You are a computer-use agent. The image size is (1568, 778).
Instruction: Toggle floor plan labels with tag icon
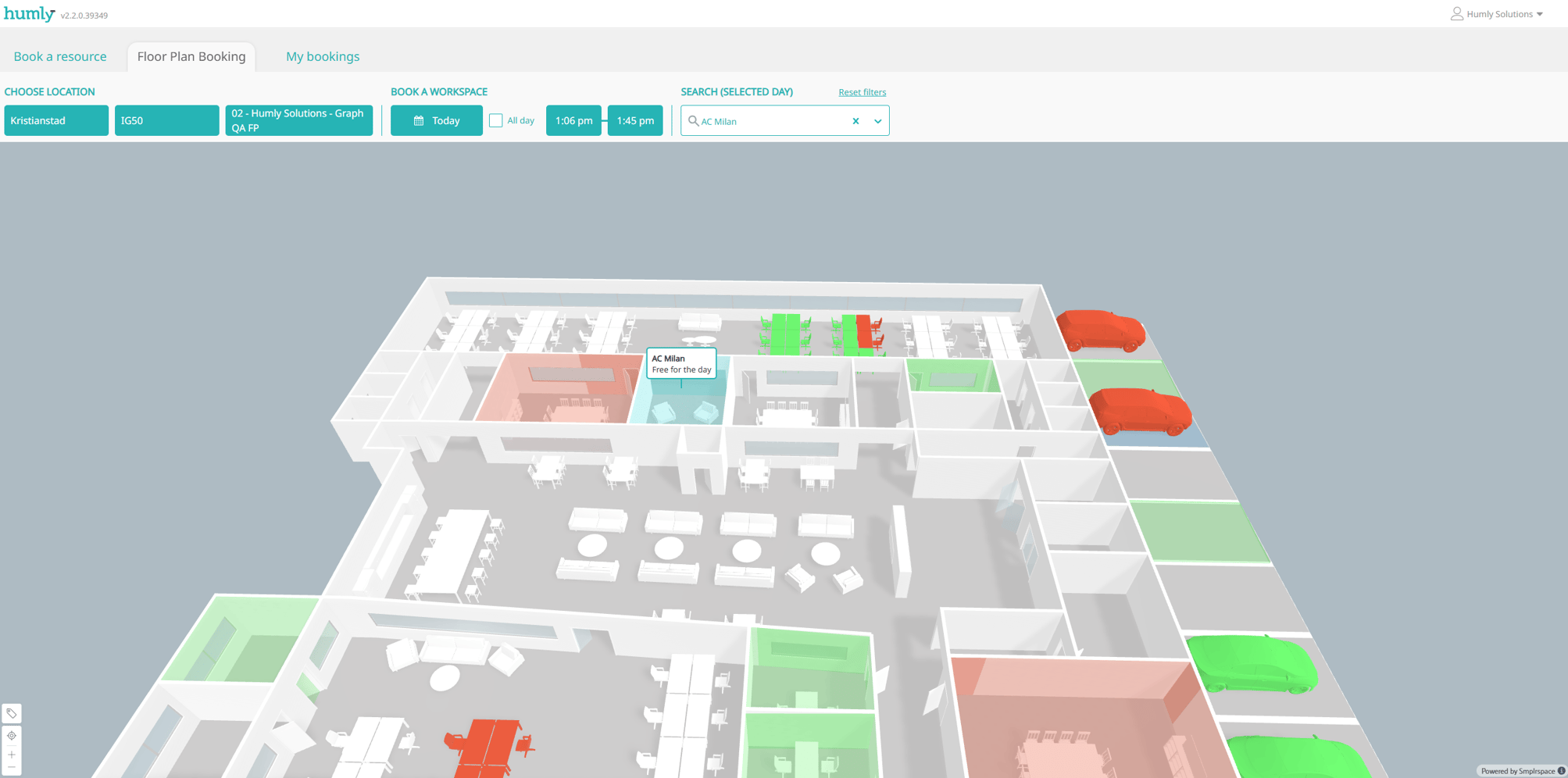pyautogui.click(x=12, y=713)
